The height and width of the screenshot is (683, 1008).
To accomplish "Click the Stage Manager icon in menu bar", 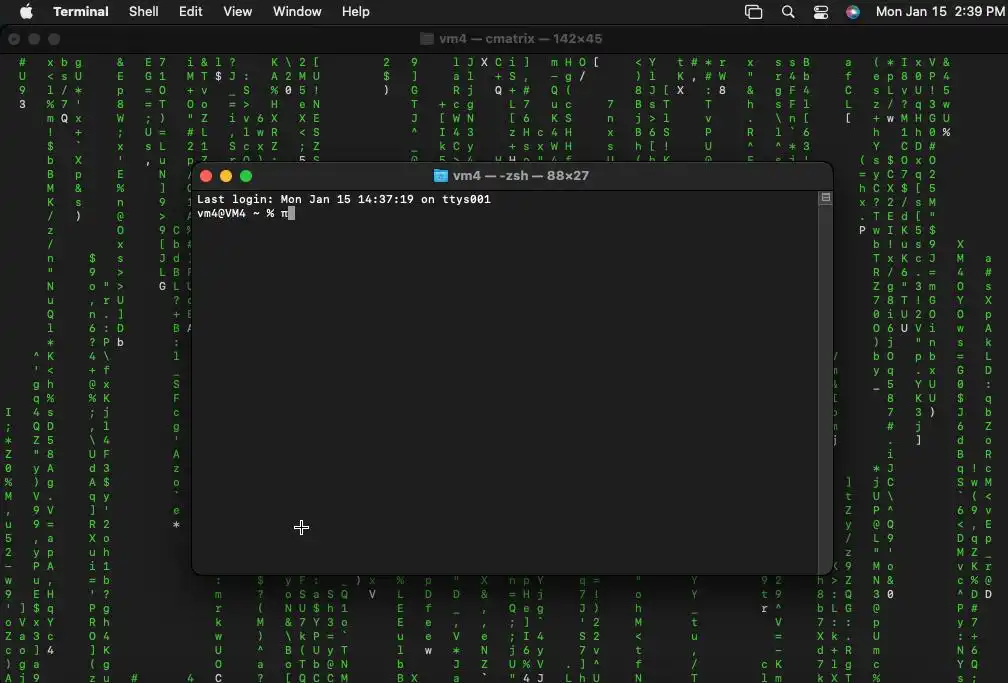I will (753, 12).
